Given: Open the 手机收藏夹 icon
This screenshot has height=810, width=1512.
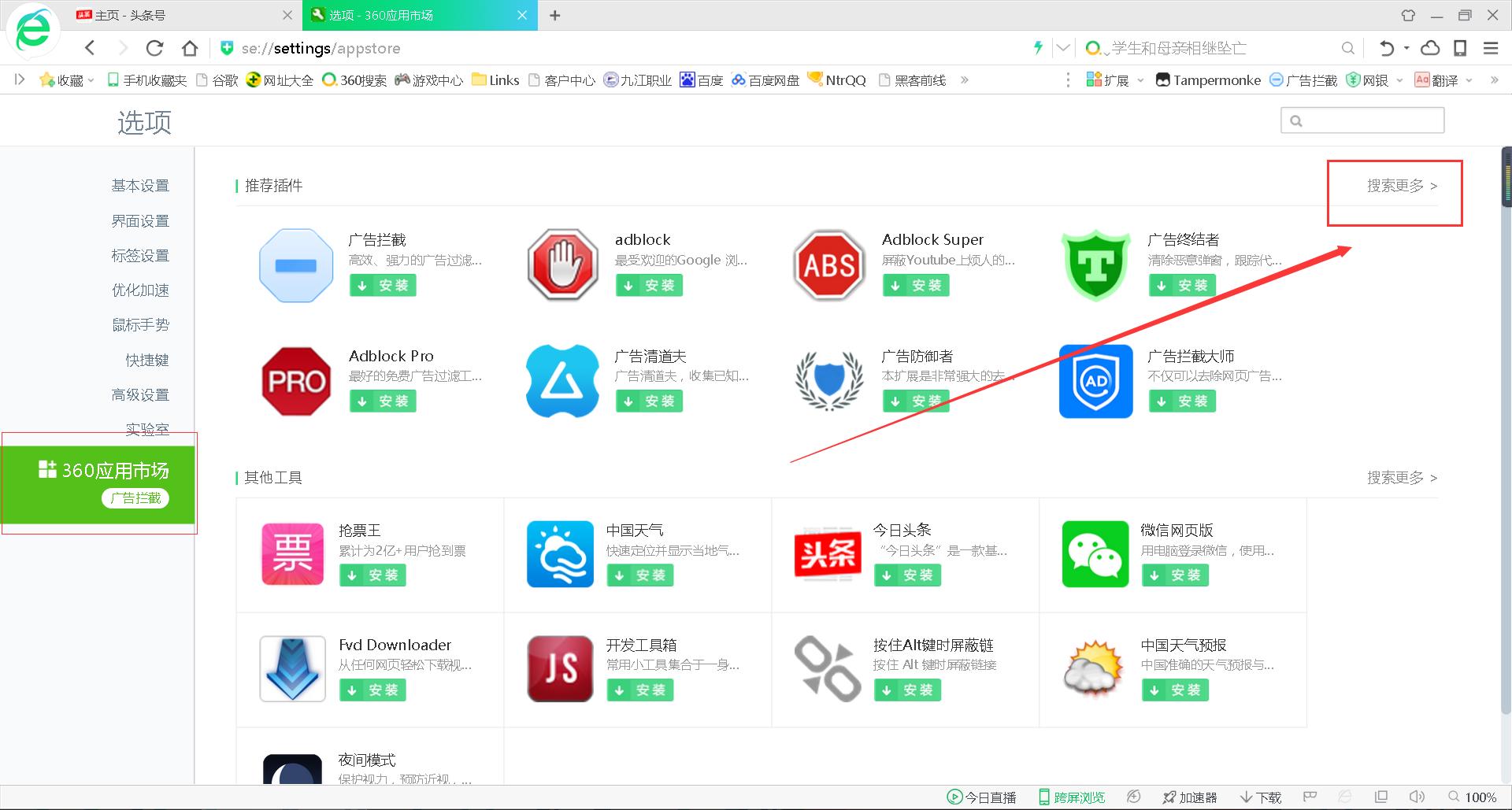Looking at the screenshot, I should [x=113, y=80].
